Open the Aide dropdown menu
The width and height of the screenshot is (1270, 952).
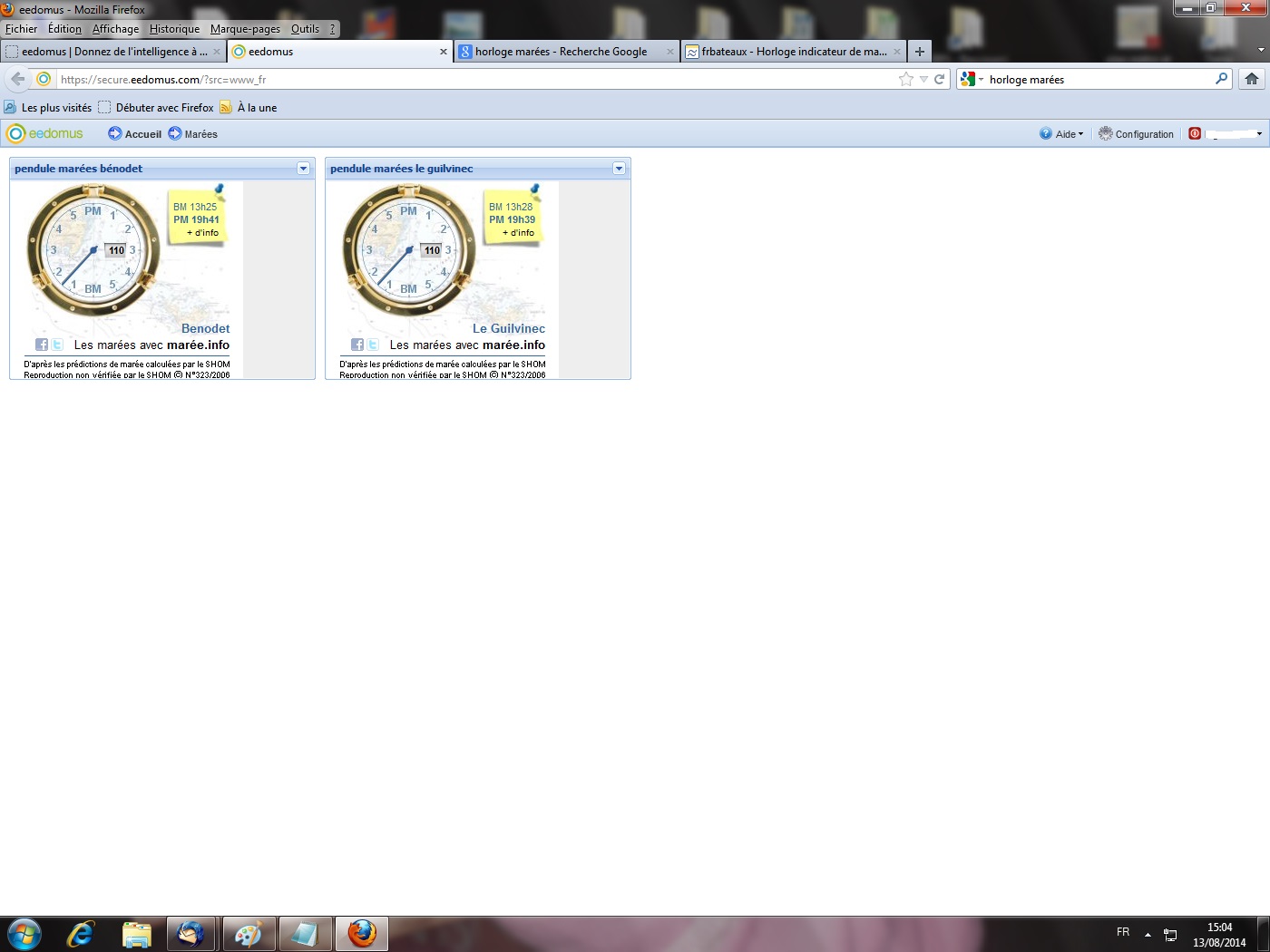tap(1061, 134)
